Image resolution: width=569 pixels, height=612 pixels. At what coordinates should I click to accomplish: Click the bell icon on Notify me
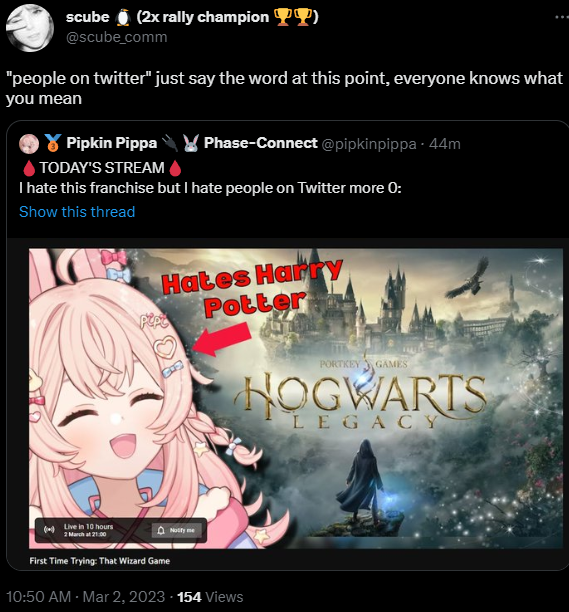click(161, 530)
